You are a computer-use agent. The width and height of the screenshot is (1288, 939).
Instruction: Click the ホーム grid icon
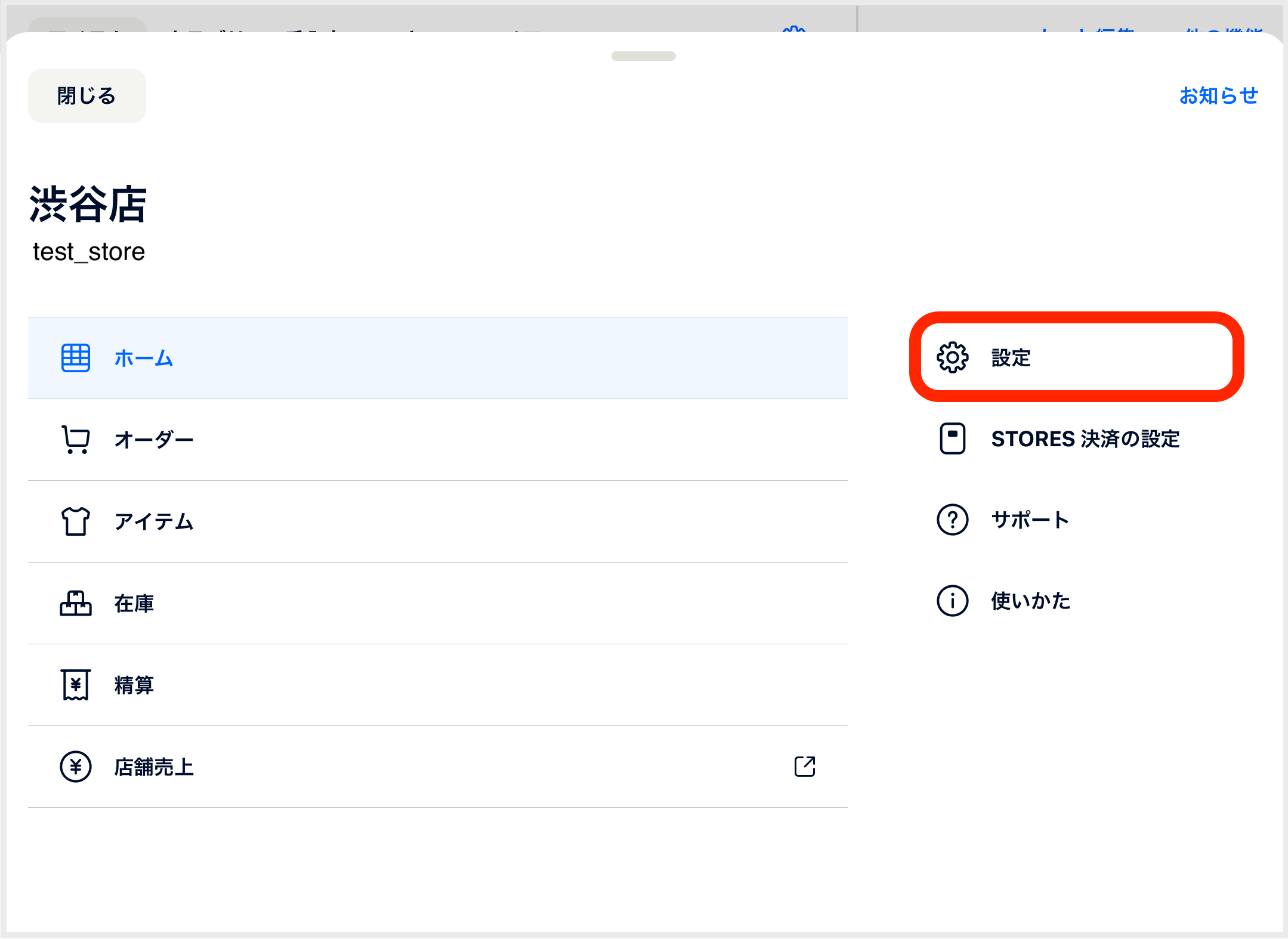76,358
